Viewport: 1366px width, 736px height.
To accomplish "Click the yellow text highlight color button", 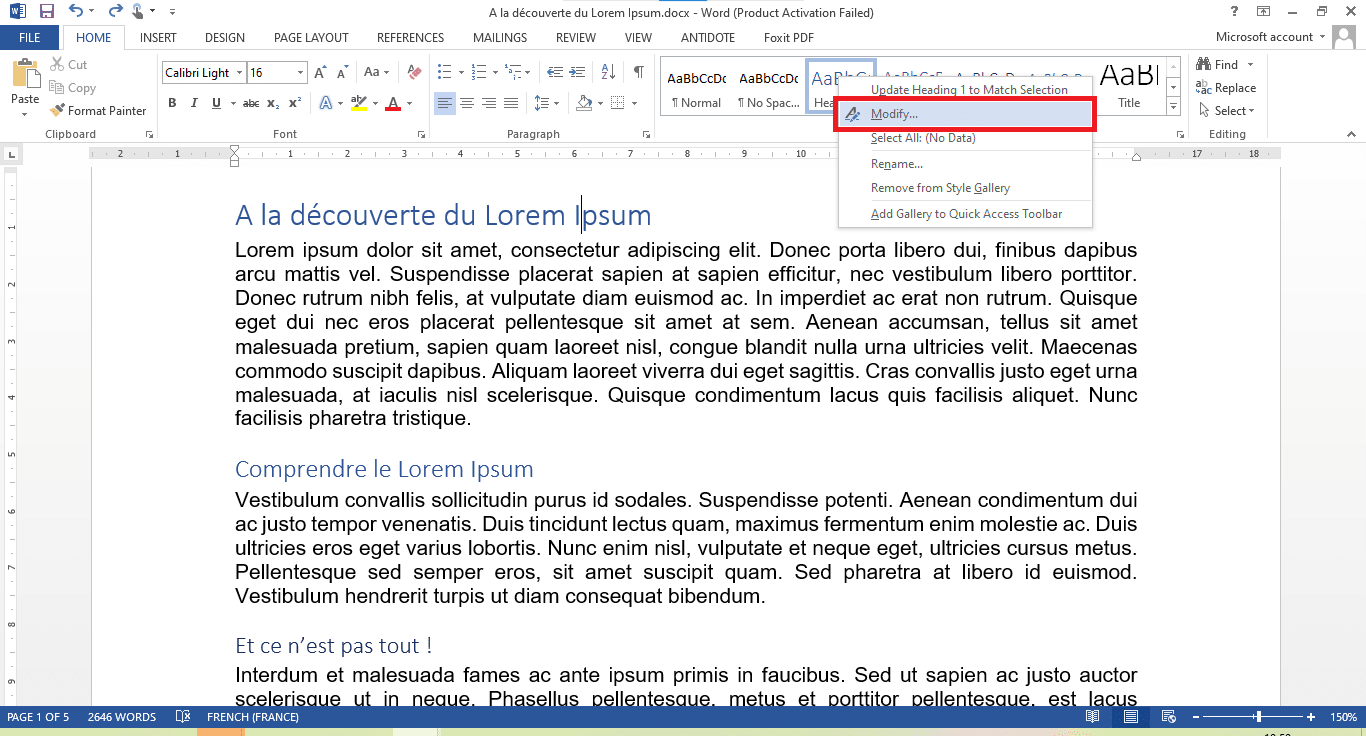I will [359, 103].
